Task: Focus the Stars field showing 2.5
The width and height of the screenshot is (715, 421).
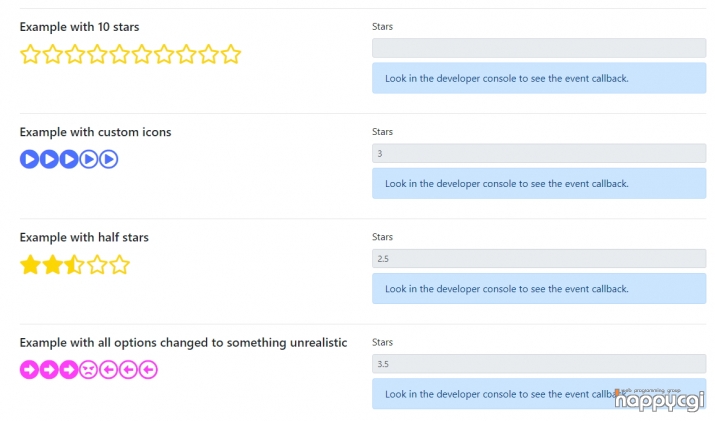Action: [x=539, y=259]
